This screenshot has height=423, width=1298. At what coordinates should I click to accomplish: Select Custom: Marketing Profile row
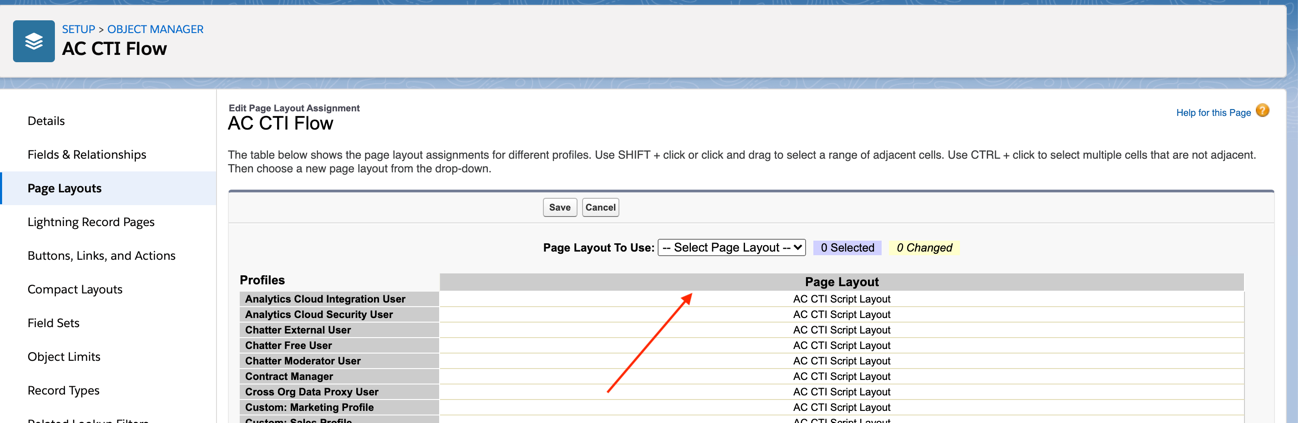pyautogui.click(x=339, y=407)
